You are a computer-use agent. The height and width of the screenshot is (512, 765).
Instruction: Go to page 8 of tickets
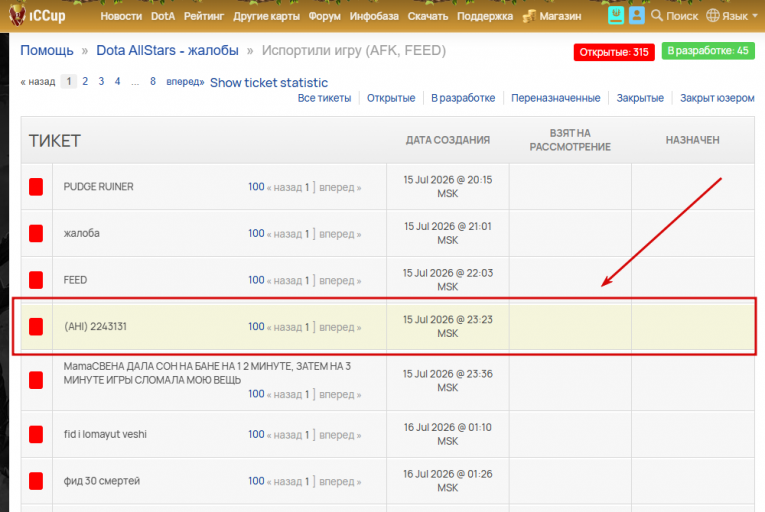[153, 82]
